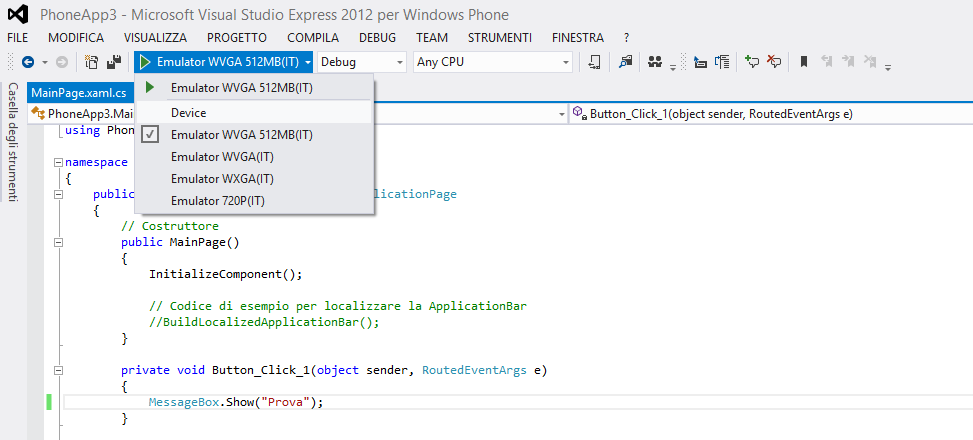
Task: Open the TEAM menu
Action: 432,38
